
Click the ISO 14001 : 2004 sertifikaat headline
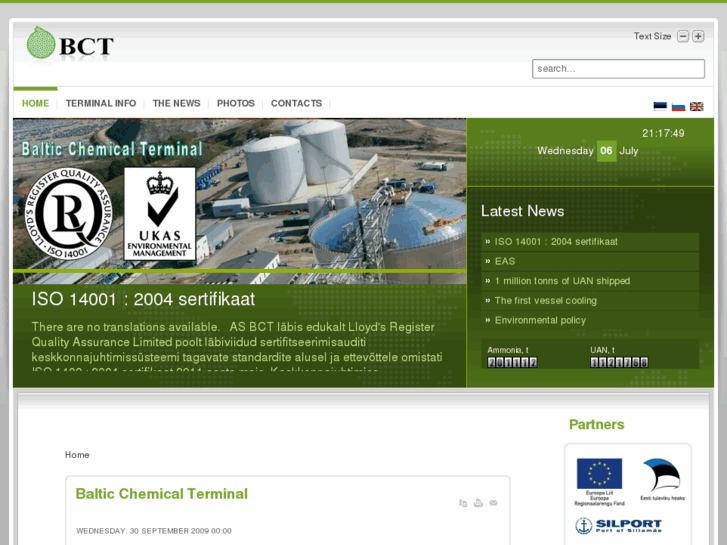[143, 299]
